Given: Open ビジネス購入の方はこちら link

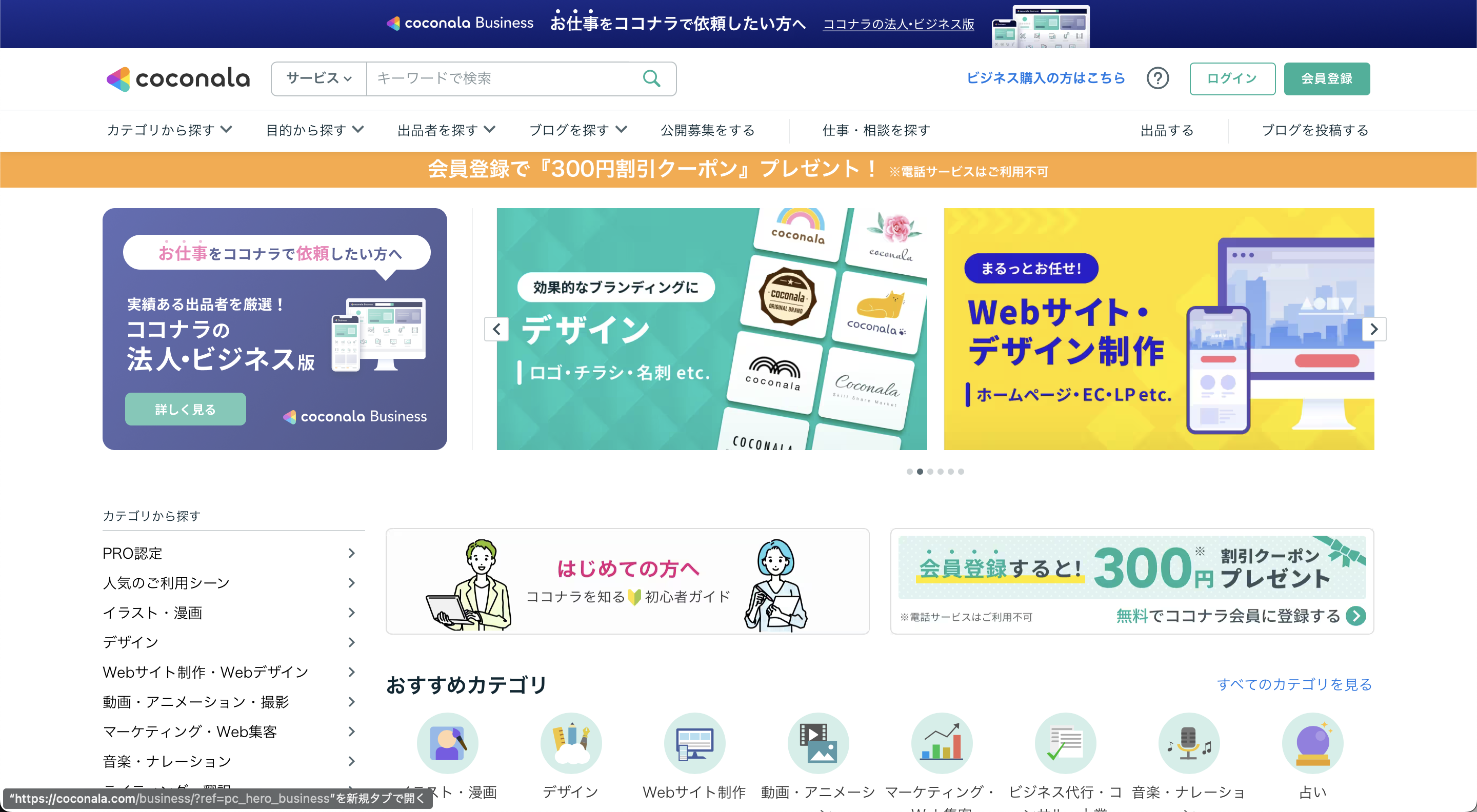Looking at the screenshot, I should 1045,78.
